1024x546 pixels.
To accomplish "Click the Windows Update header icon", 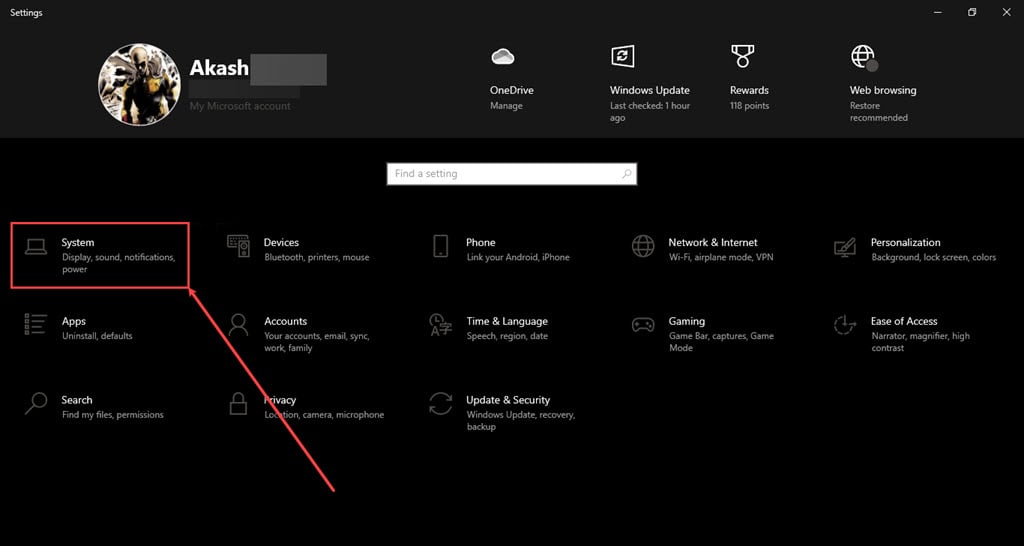I will coord(622,56).
